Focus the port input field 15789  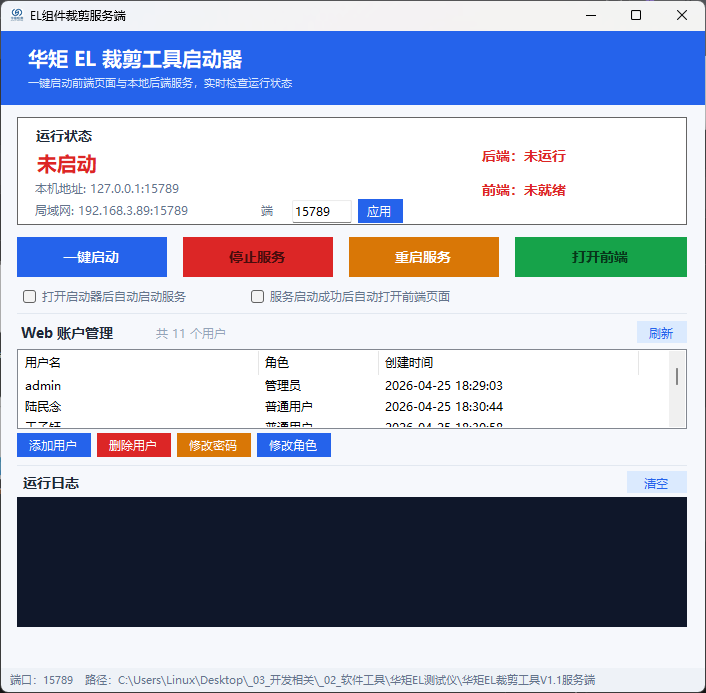click(321, 211)
